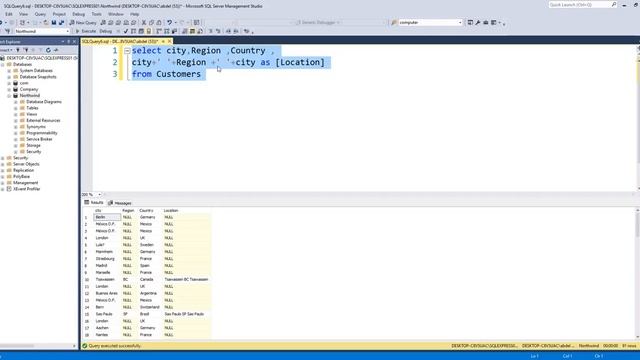Open the View menu
This screenshot has width=640, height=360.
[x=24, y=14]
